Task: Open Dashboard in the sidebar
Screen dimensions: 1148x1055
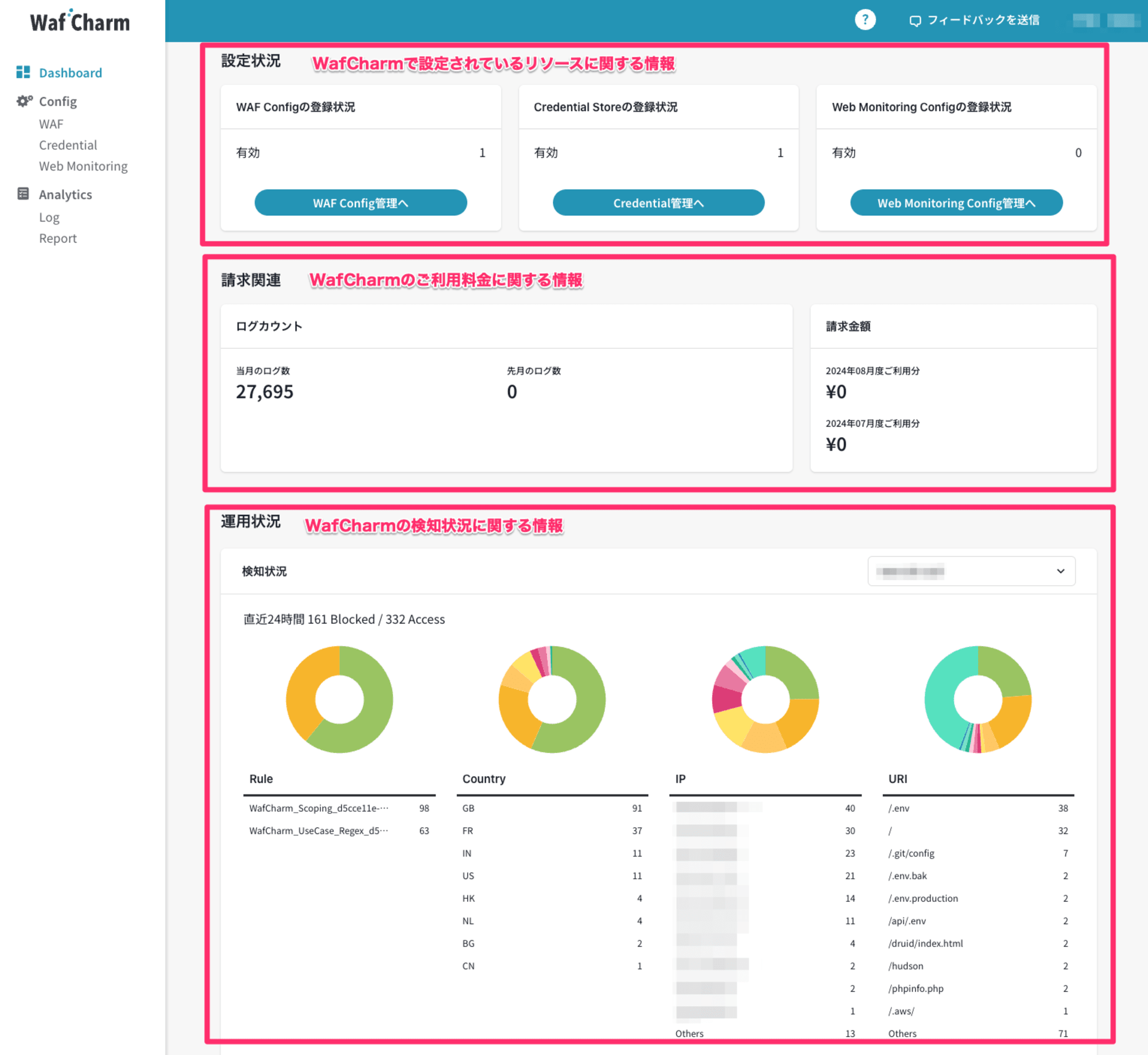Action: tap(70, 73)
